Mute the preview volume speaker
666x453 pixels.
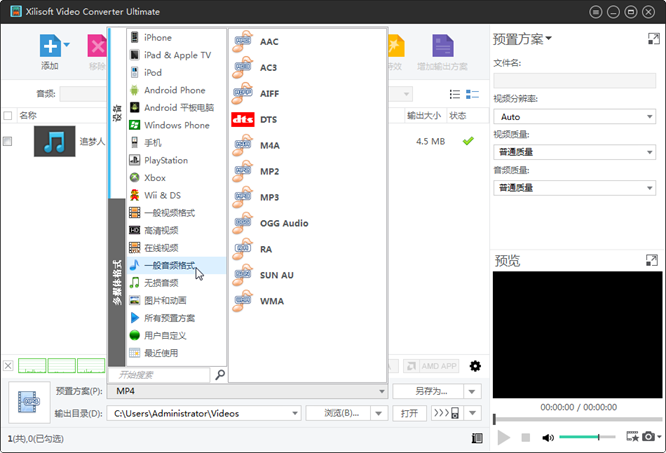tap(547, 437)
